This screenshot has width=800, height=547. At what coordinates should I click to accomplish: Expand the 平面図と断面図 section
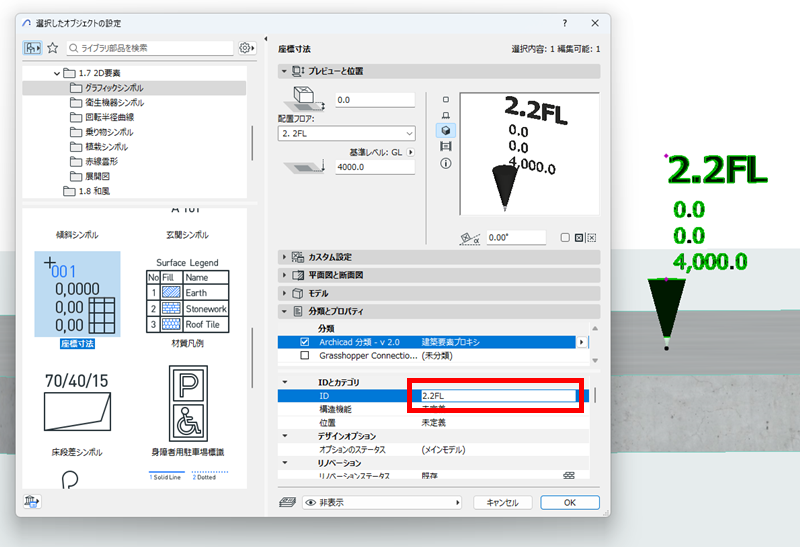pos(284,275)
